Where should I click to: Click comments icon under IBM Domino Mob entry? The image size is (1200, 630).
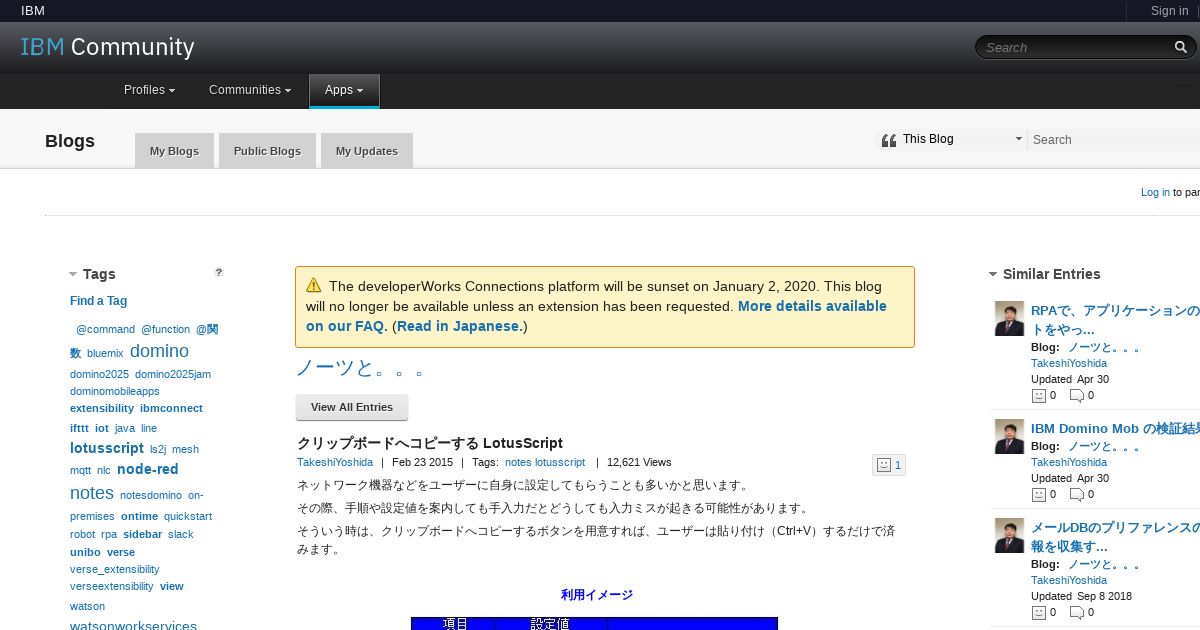[1077, 494]
